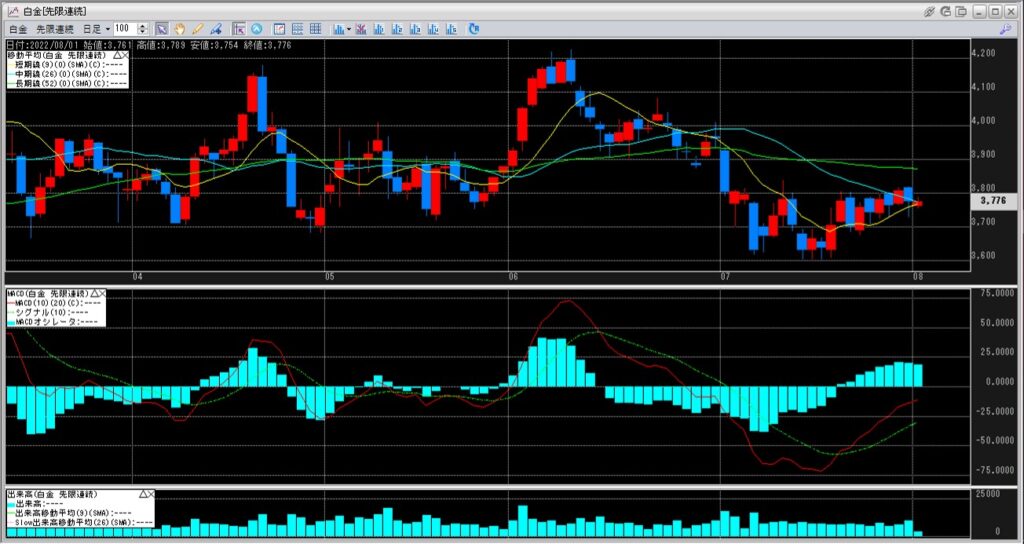Select the fourth numbered chart preset icon
The image size is (1024, 544).
point(433,29)
